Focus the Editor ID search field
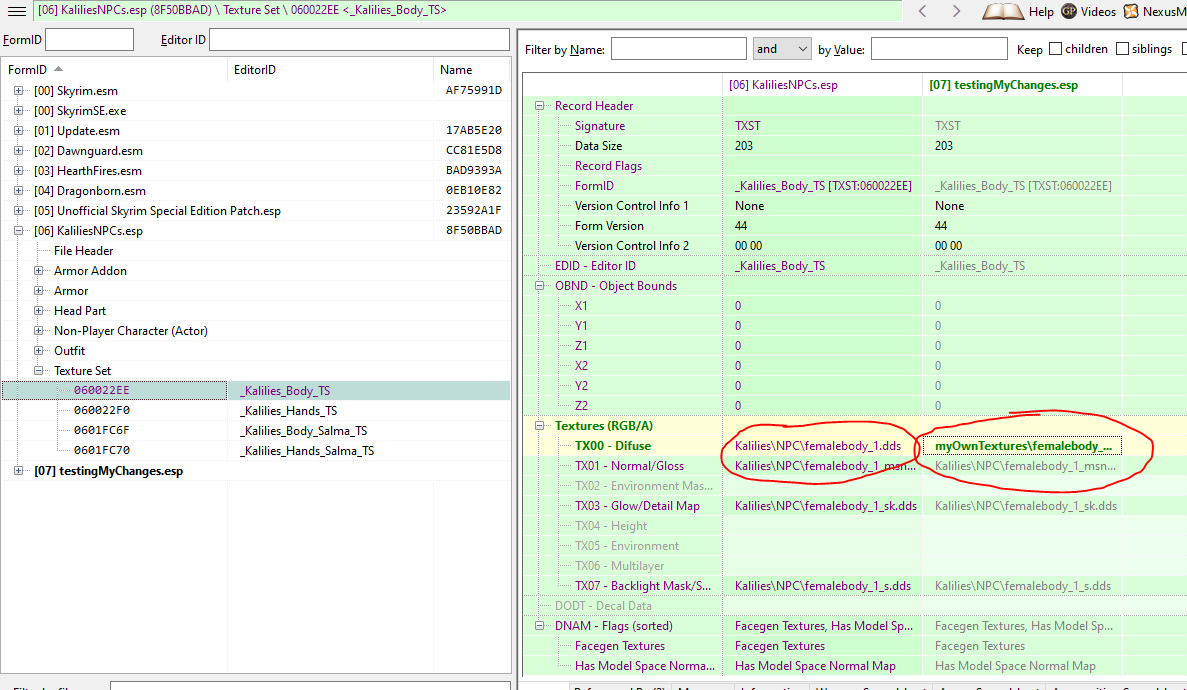This screenshot has width=1187, height=690. pos(359,39)
